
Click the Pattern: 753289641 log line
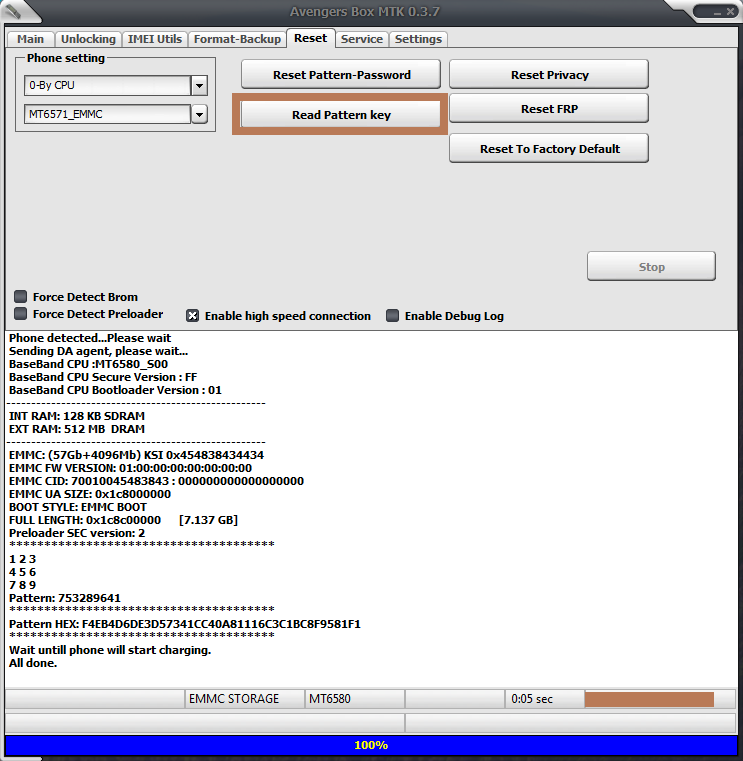click(65, 598)
